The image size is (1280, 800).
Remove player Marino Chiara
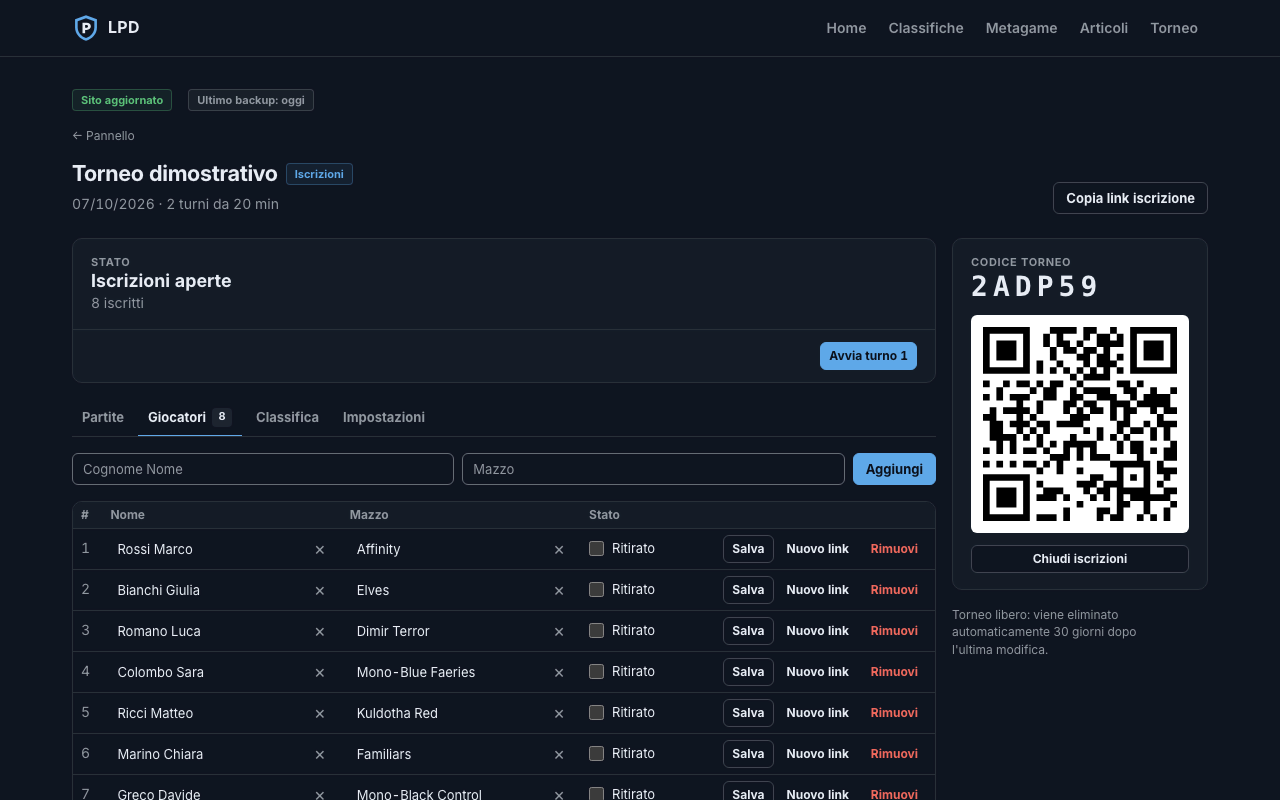(x=894, y=754)
